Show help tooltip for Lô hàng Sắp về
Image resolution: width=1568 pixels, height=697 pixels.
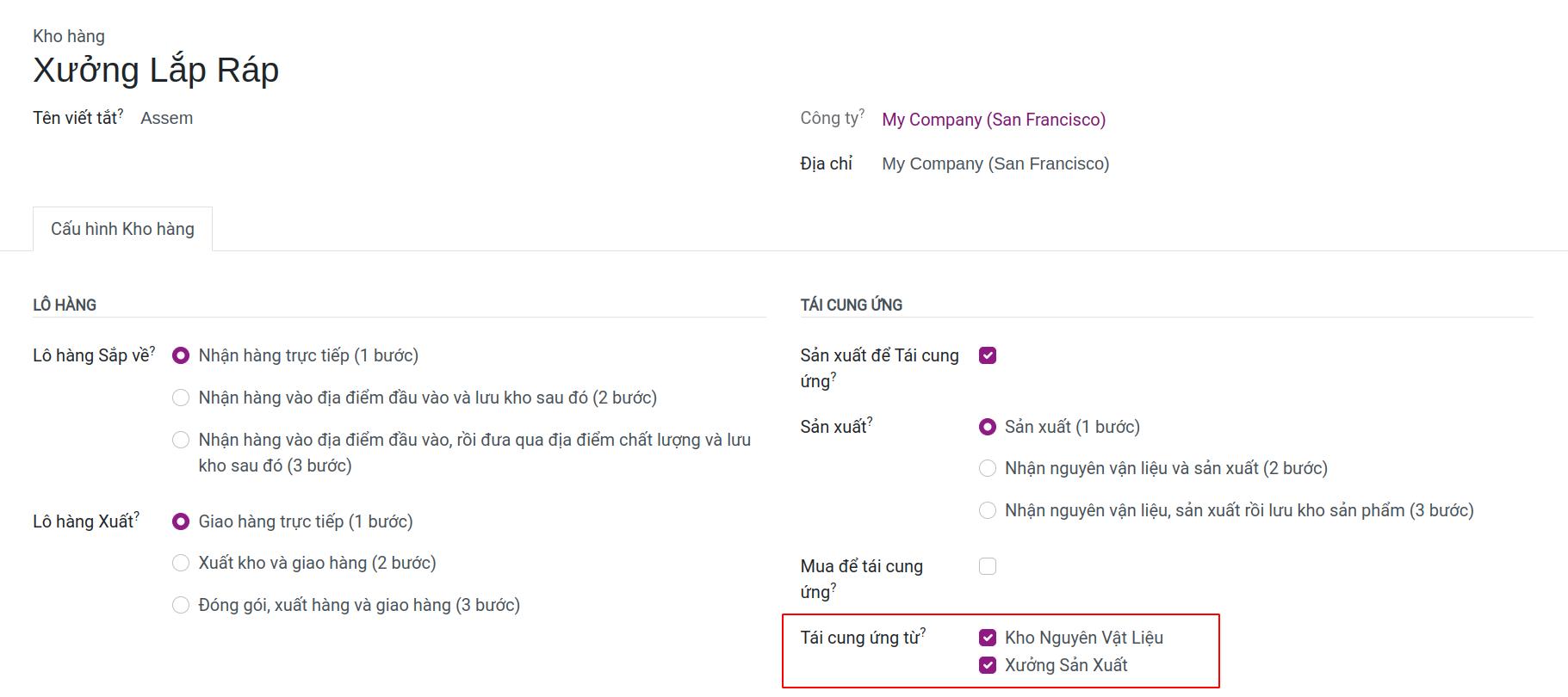[x=152, y=350]
